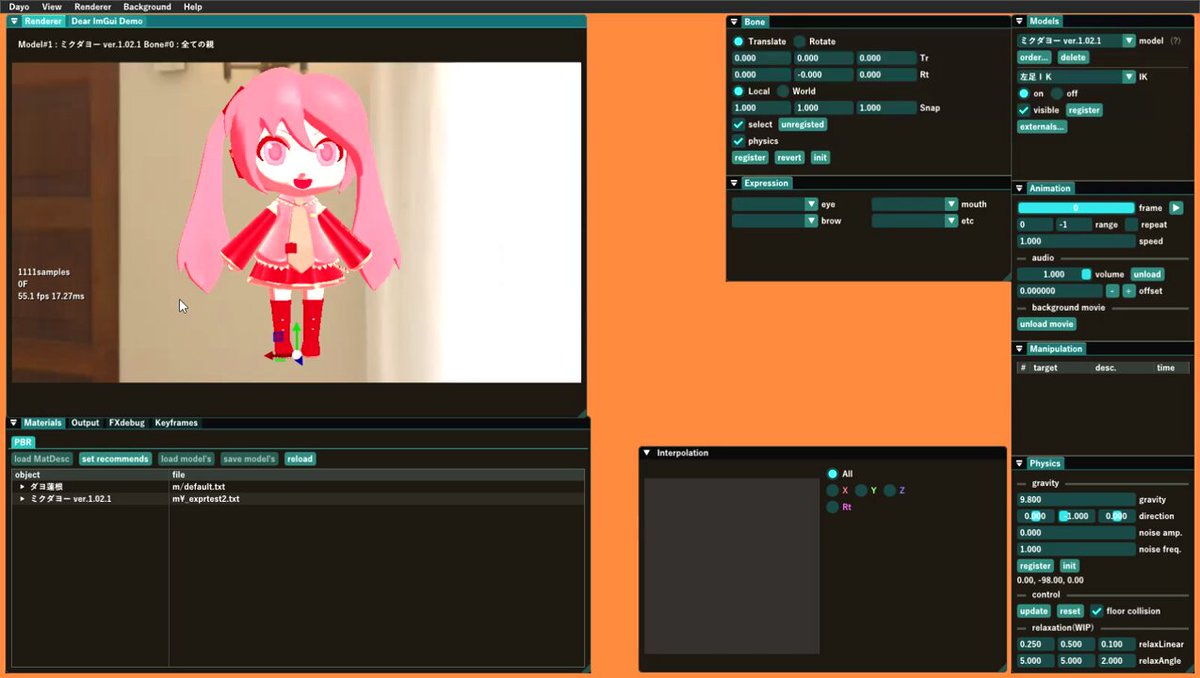Open the Help menu
Viewport: 1200px width, 678px height.
(193, 7)
